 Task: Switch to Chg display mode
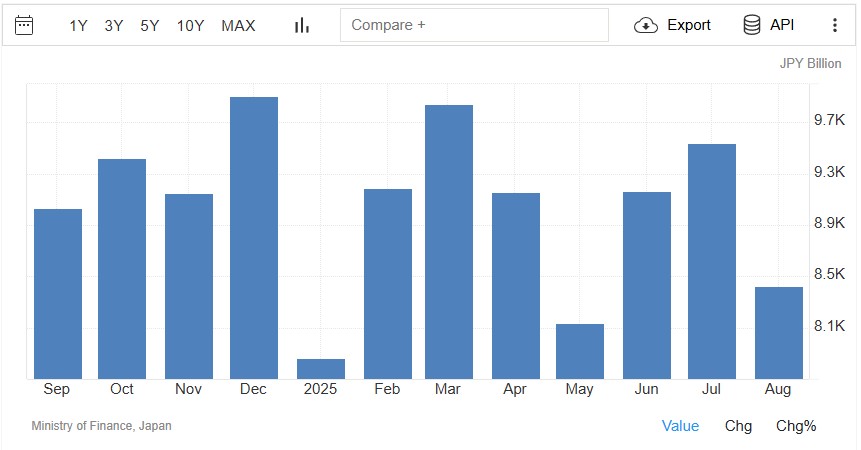coord(738,426)
